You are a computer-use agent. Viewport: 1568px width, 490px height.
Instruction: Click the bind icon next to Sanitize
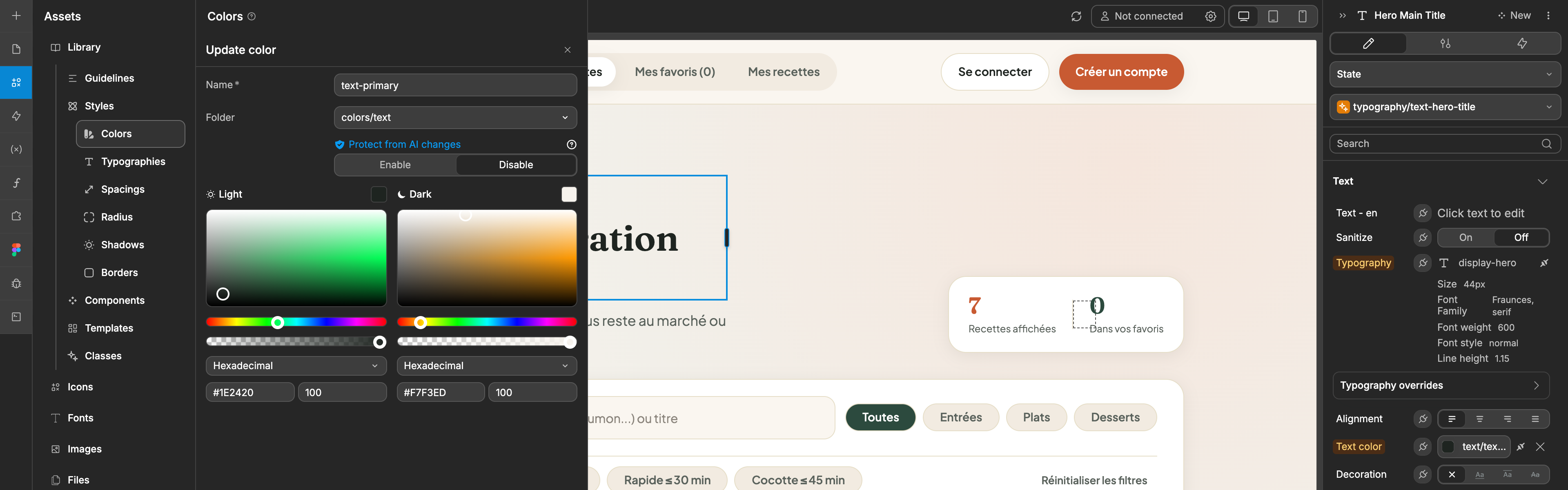(1423, 237)
